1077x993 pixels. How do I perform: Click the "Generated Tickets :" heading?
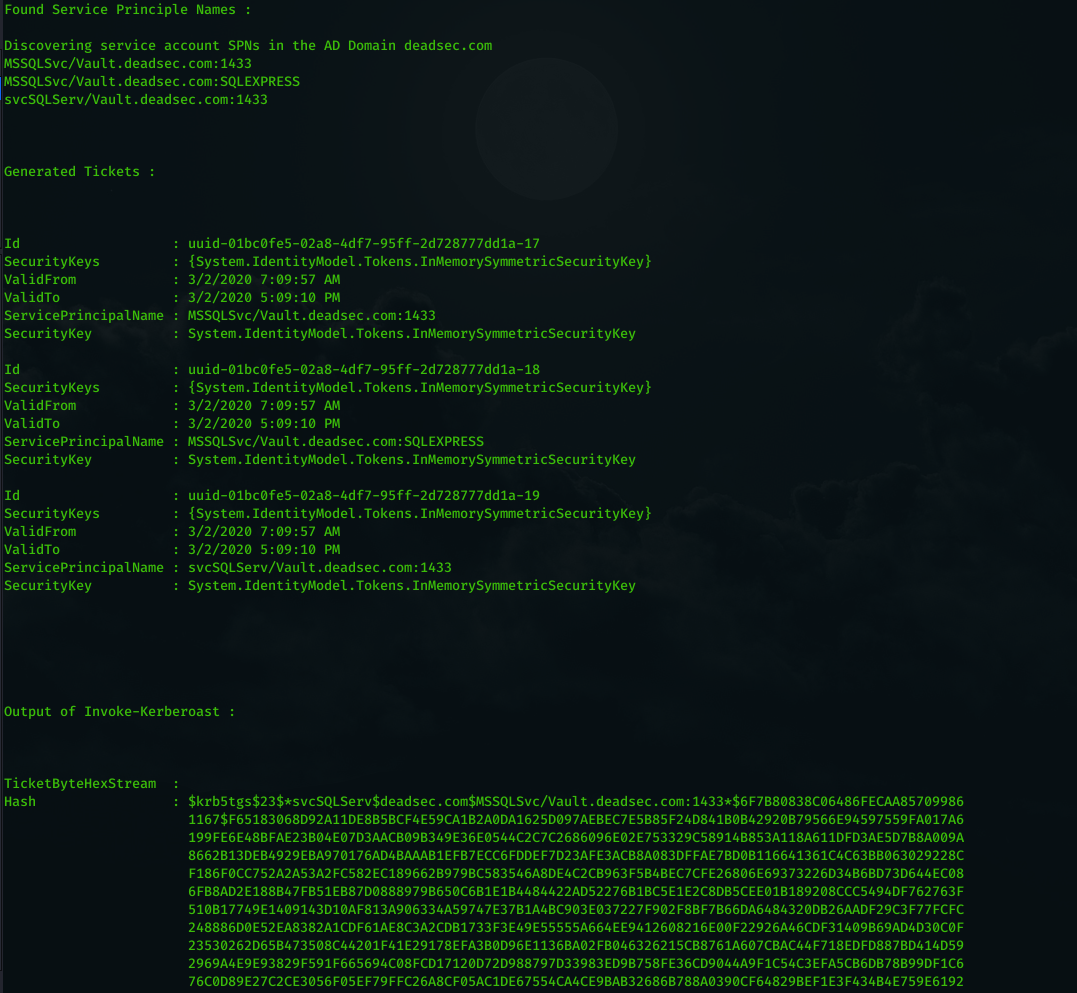(80, 172)
